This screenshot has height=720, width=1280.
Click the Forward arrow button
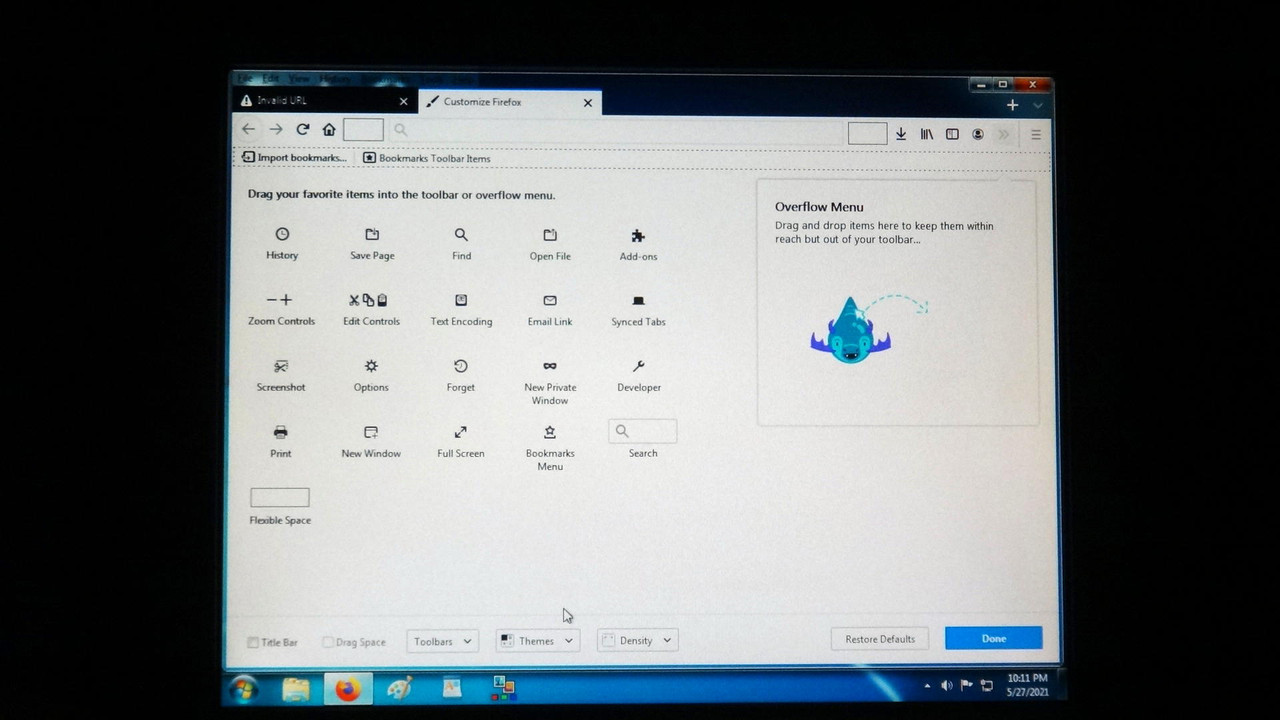[x=276, y=129]
